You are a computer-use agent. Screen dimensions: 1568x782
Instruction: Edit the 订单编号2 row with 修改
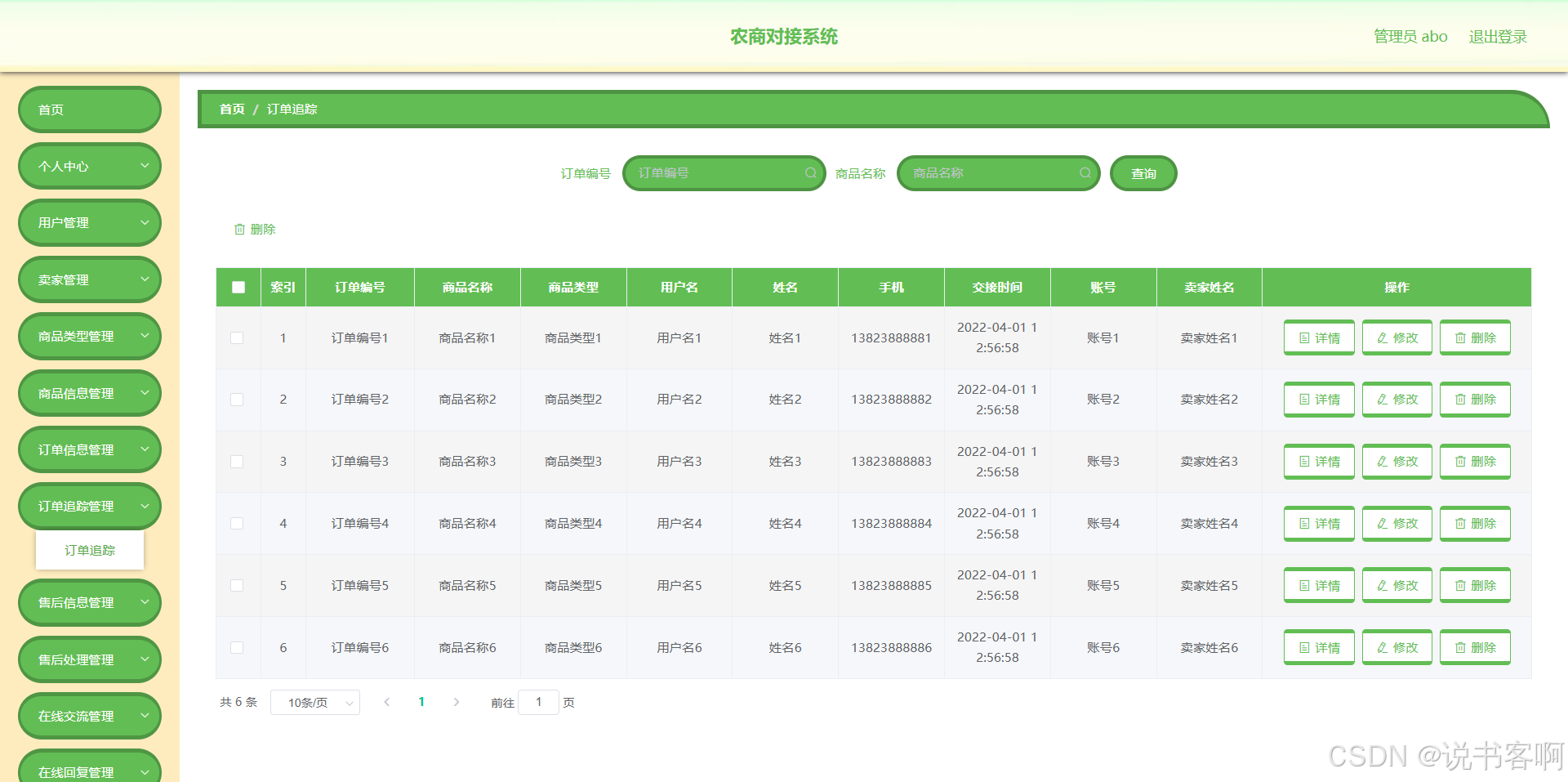click(x=1397, y=400)
